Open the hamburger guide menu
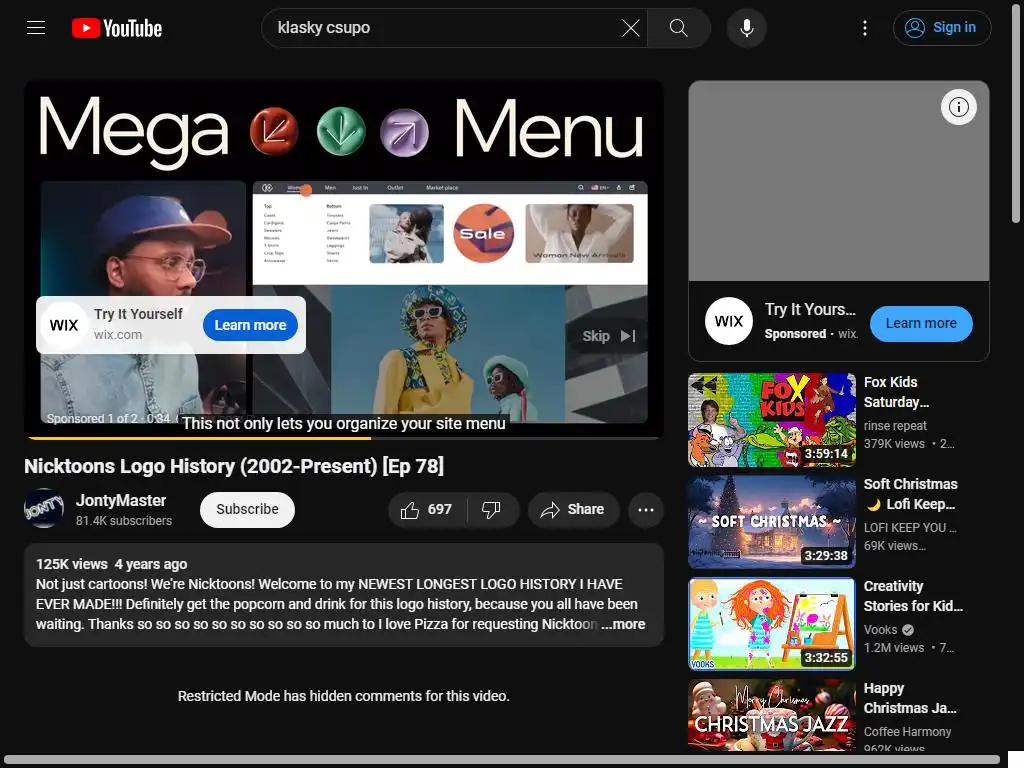This screenshot has height=768, width=1024. [36, 28]
